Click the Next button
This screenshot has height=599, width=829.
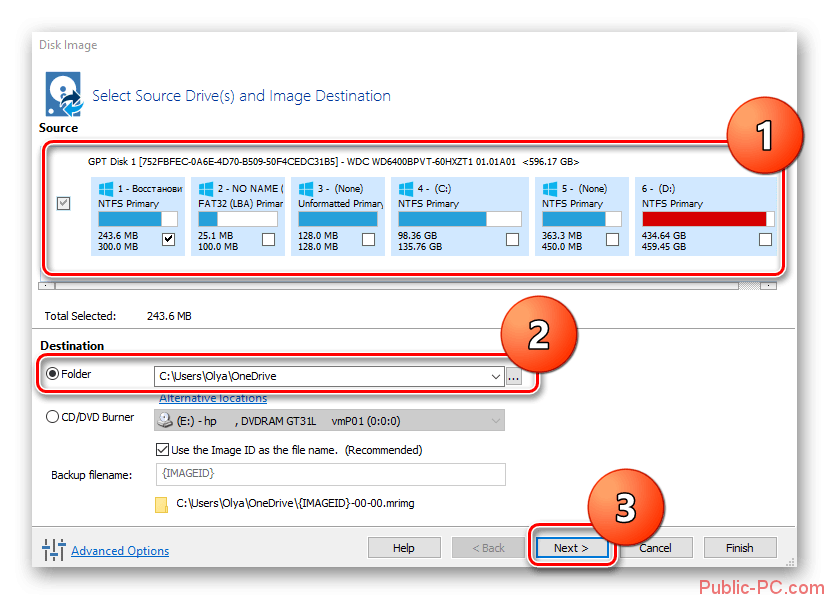coord(571,548)
